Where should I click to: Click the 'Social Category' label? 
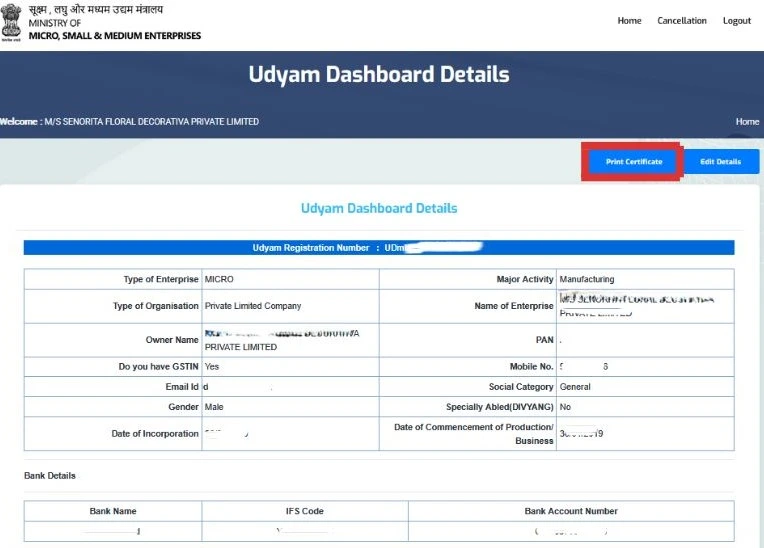coord(521,386)
